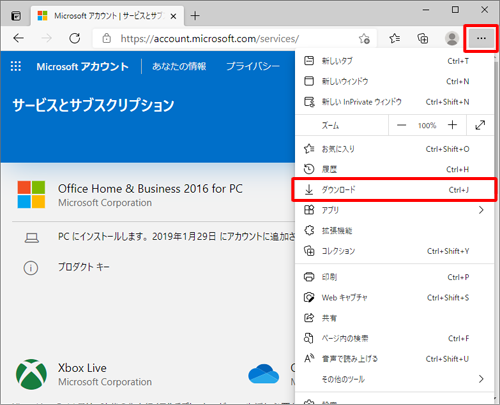Click the Xbox Live logo icon
The width and height of the screenshot is (500, 405).
click(x=31, y=374)
